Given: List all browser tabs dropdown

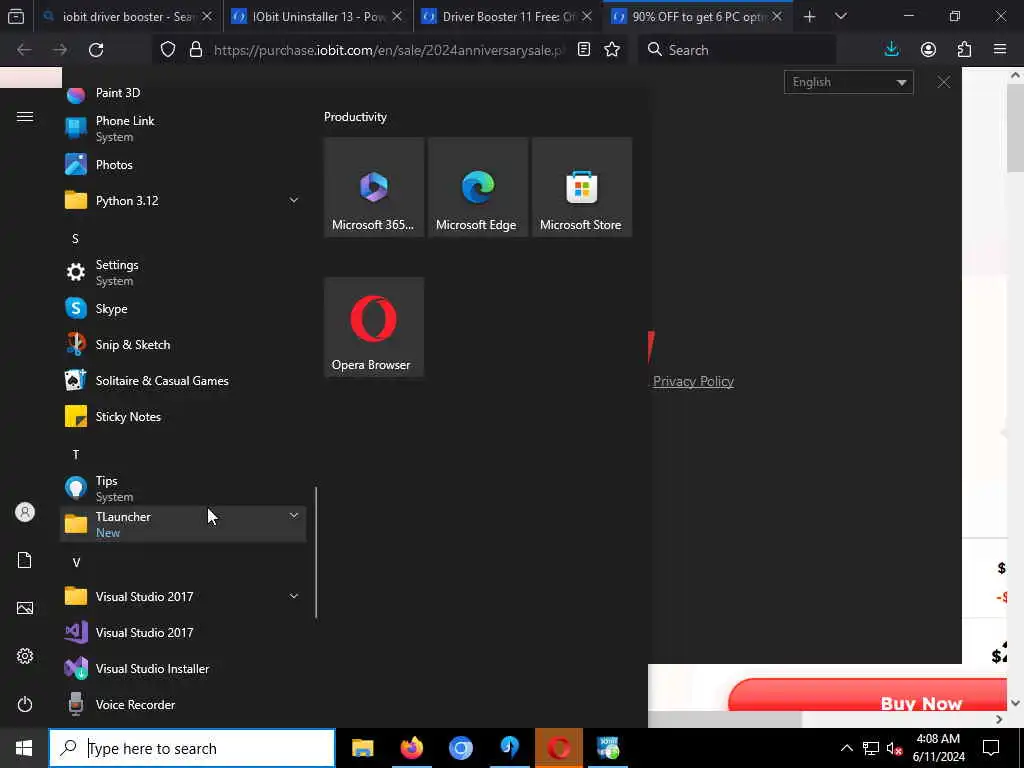Looking at the screenshot, I should click(841, 16).
